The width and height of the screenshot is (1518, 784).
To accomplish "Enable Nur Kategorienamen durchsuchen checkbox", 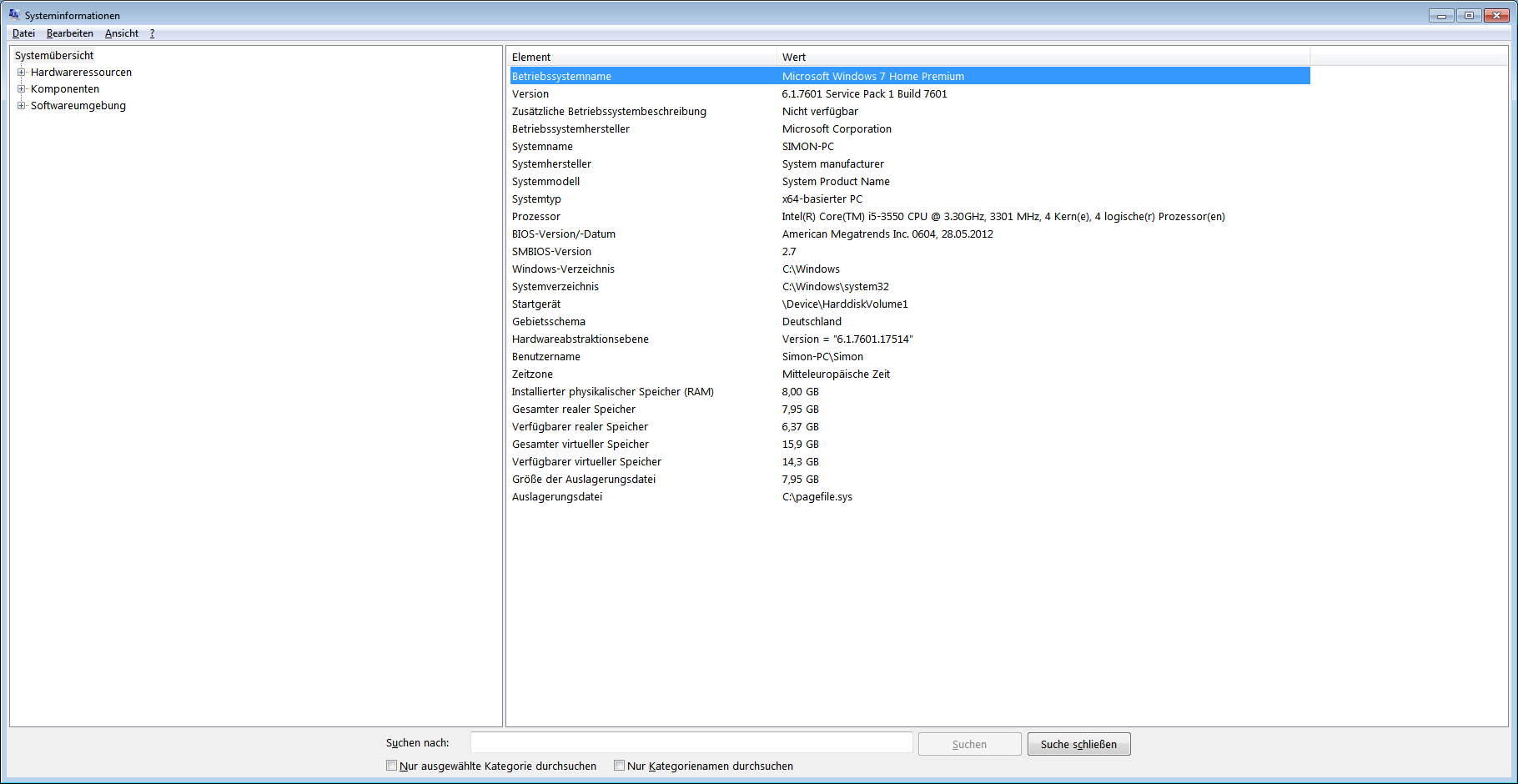I will tap(619, 766).
